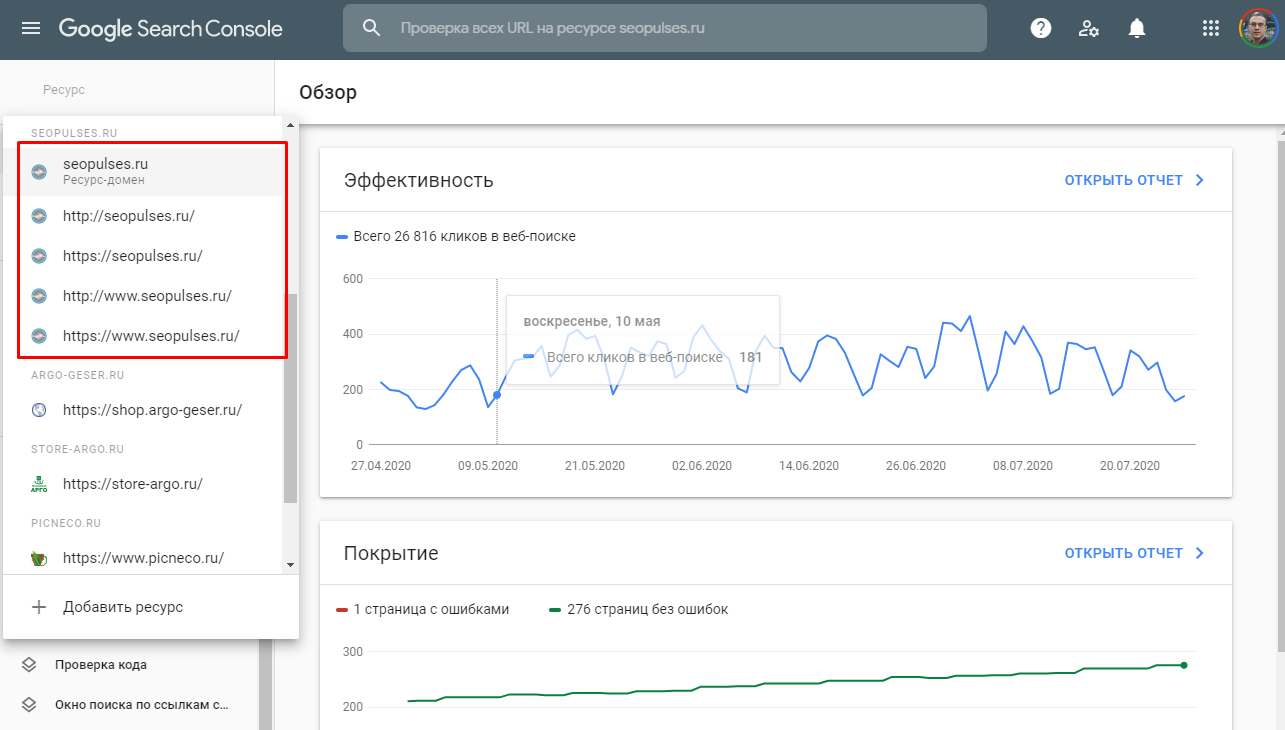
Task: Click the store-argo.ru green favicon
Action: (39, 484)
